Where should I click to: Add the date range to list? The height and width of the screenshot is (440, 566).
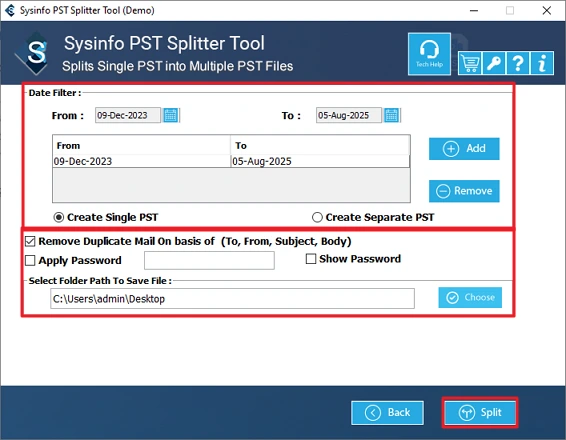[x=464, y=148]
